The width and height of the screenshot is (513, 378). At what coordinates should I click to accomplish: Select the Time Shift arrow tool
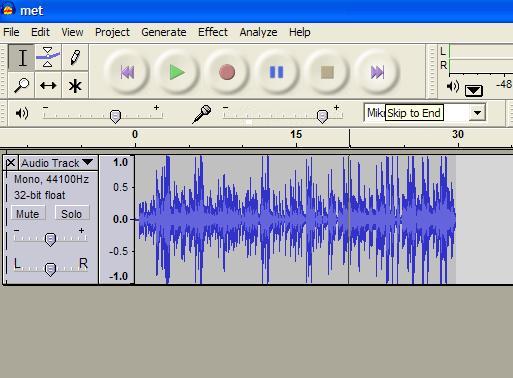click(x=48, y=85)
